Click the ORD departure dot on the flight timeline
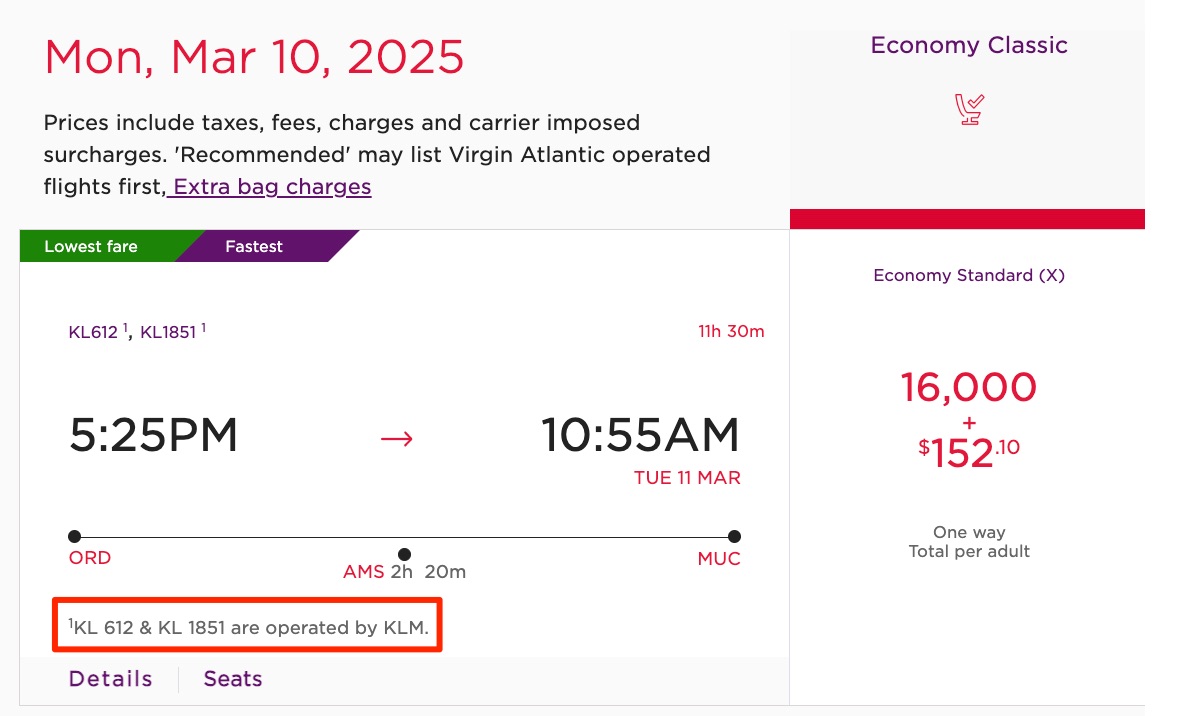The image size is (1186, 716). click(x=75, y=536)
